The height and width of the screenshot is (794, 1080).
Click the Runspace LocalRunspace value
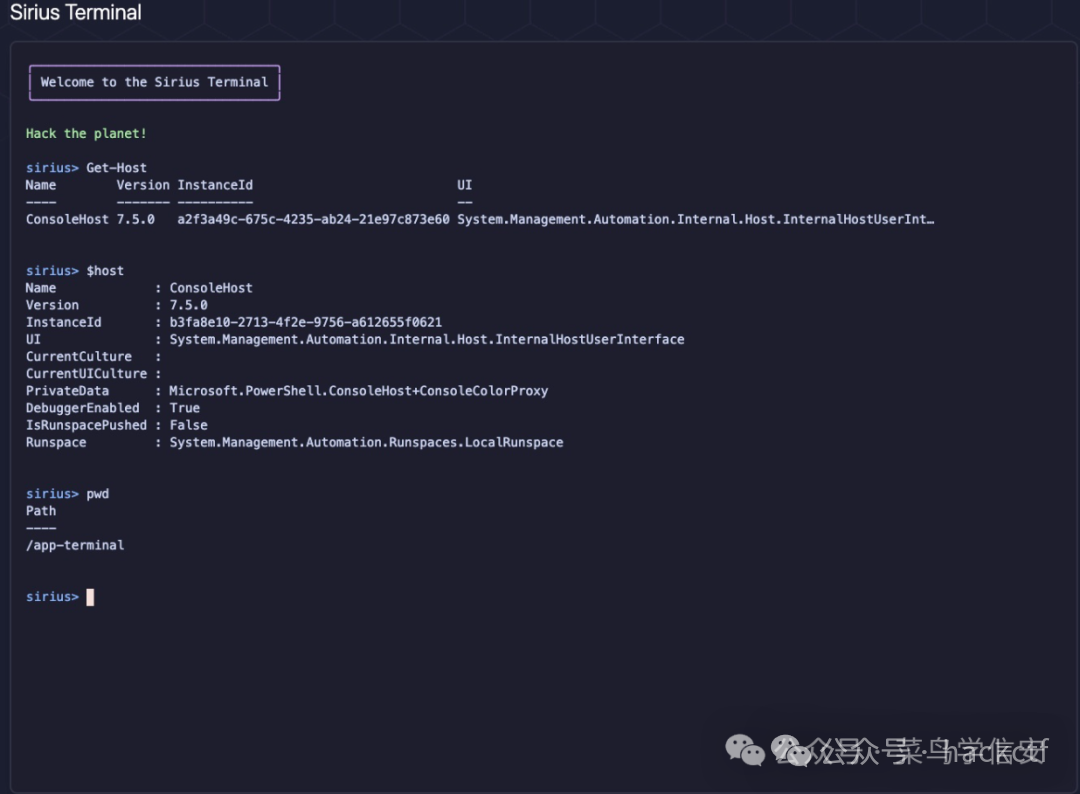[x=366, y=442]
